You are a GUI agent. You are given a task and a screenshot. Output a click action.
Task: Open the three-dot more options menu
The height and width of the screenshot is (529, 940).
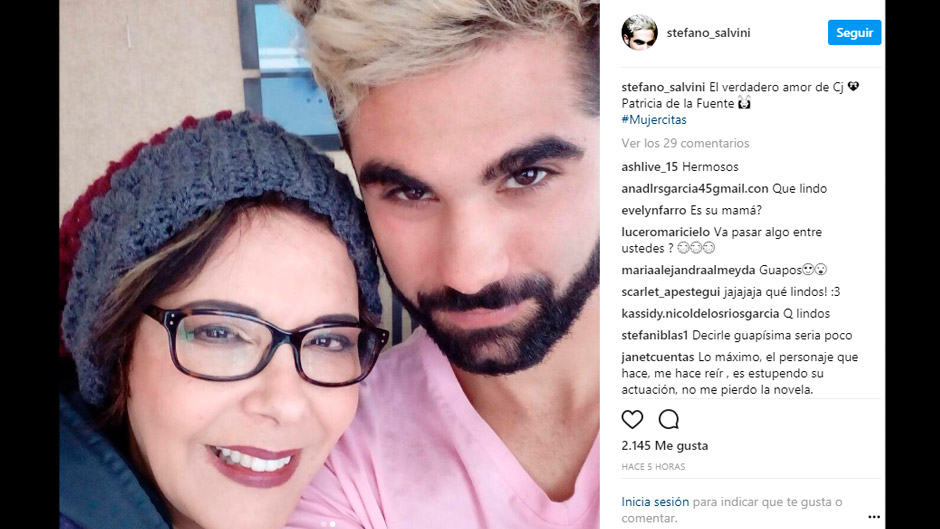click(x=874, y=517)
